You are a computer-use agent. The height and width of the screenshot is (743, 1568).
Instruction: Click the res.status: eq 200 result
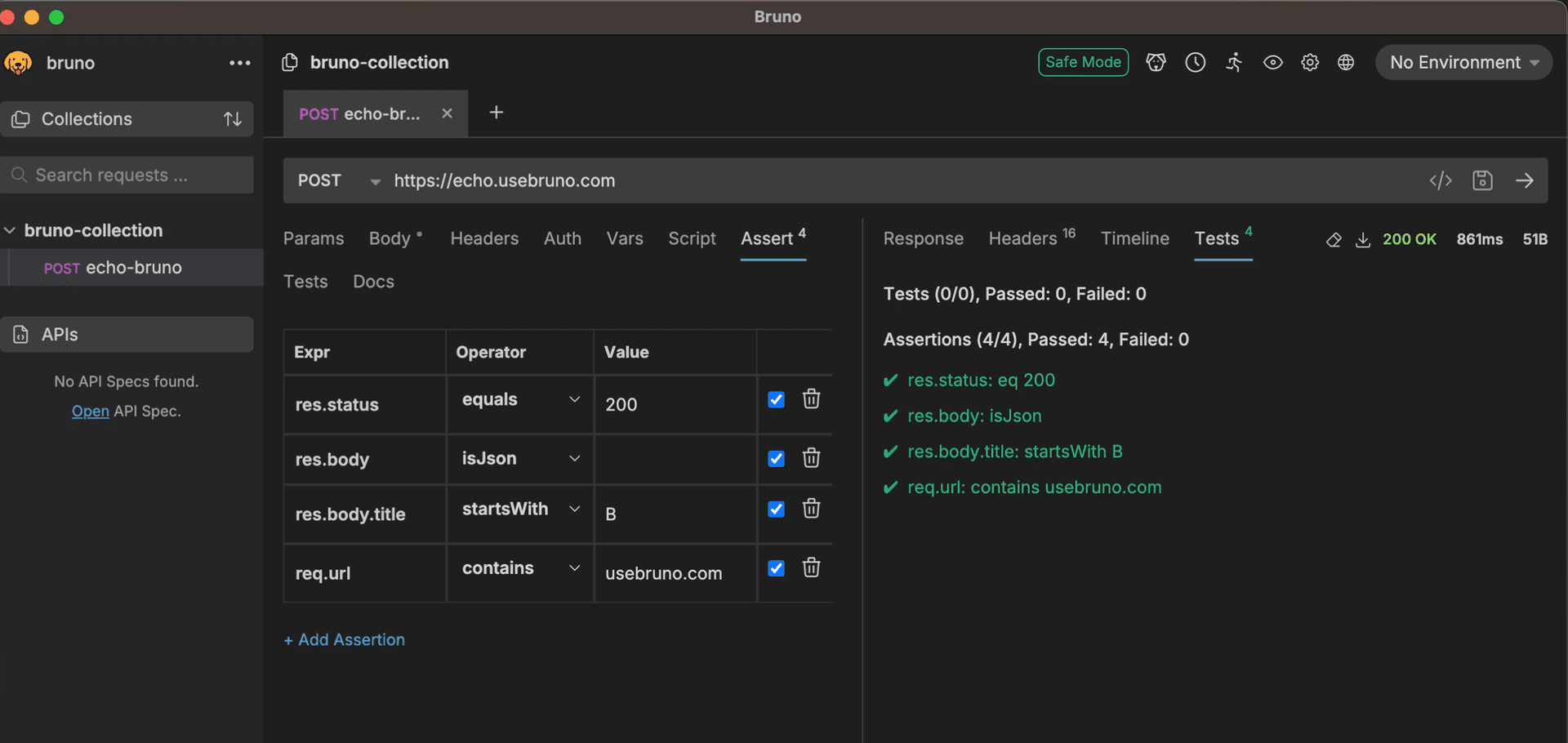(981, 380)
